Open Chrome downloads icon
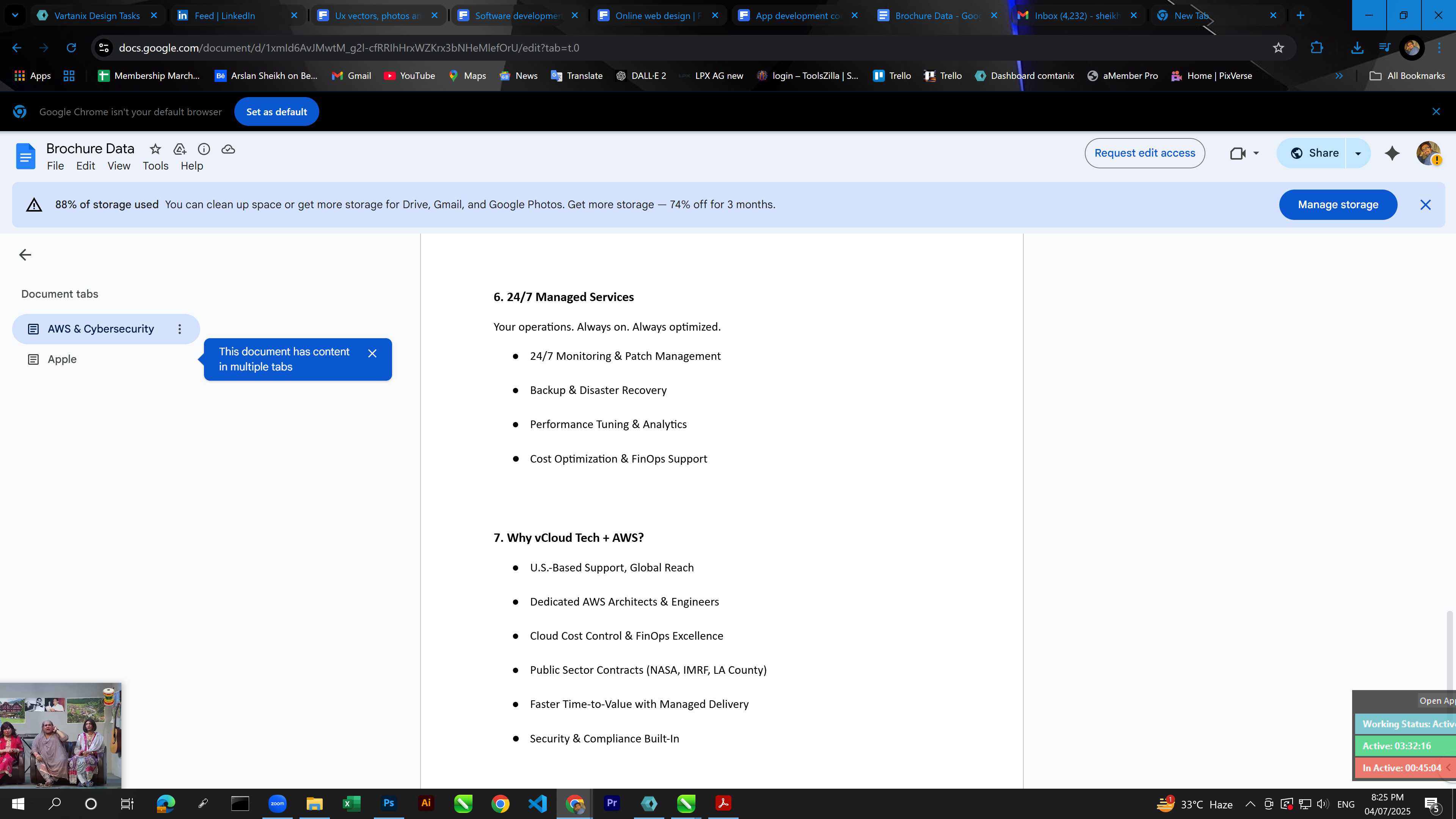Viewport: 1456px width, 819px height. 1357,48
